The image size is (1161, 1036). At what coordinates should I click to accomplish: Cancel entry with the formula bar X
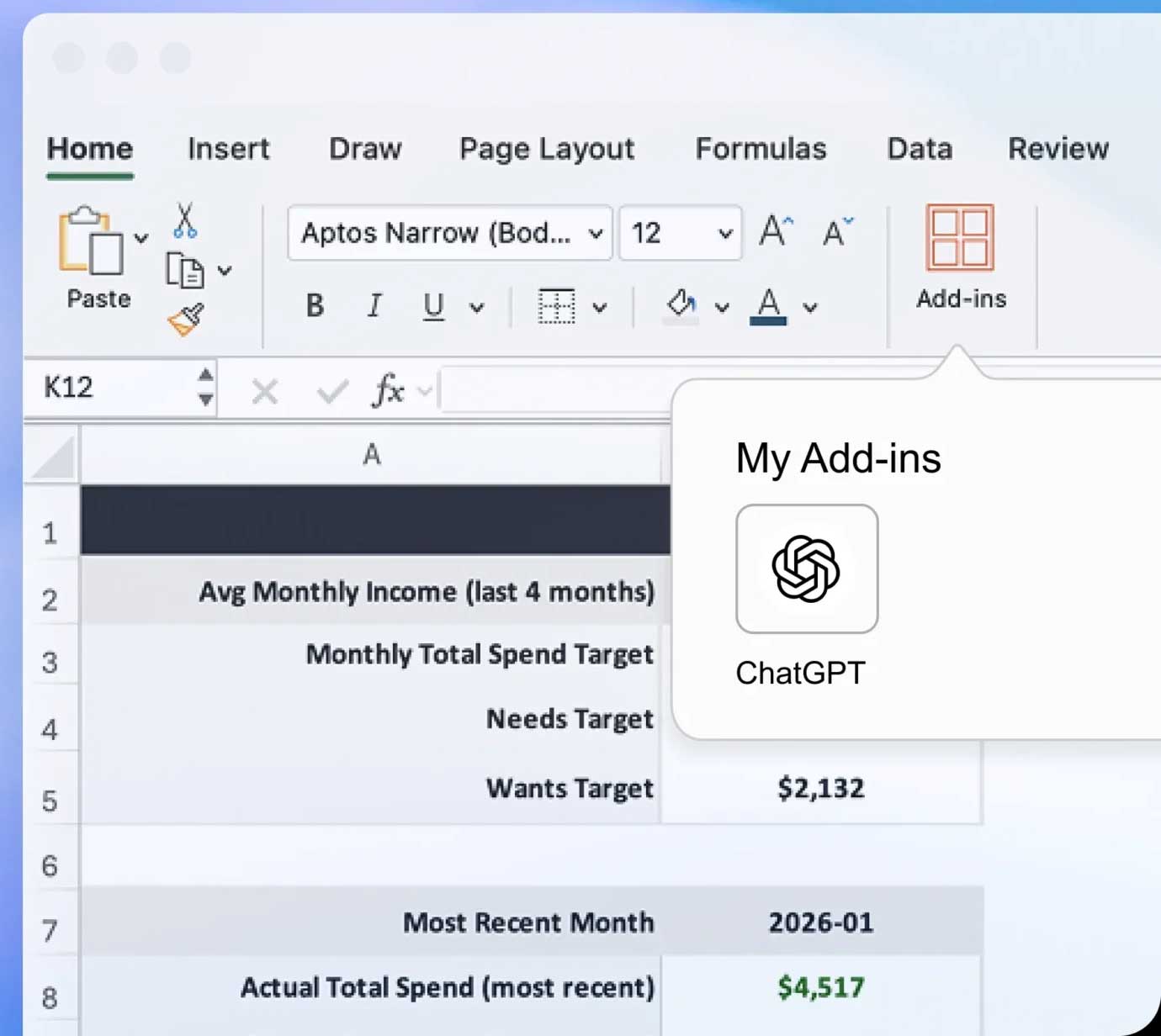pyautogui.click(x=265, y=391)
